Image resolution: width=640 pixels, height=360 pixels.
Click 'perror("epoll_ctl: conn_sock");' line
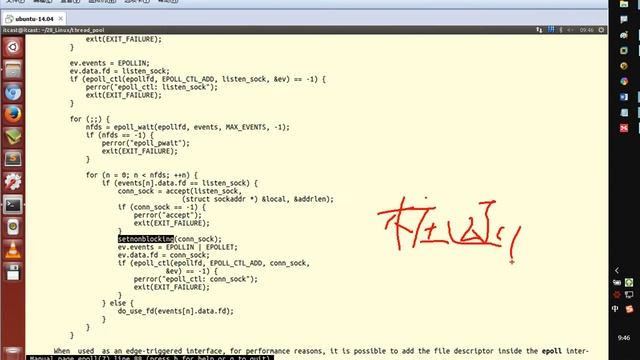(x=196, y=279)
